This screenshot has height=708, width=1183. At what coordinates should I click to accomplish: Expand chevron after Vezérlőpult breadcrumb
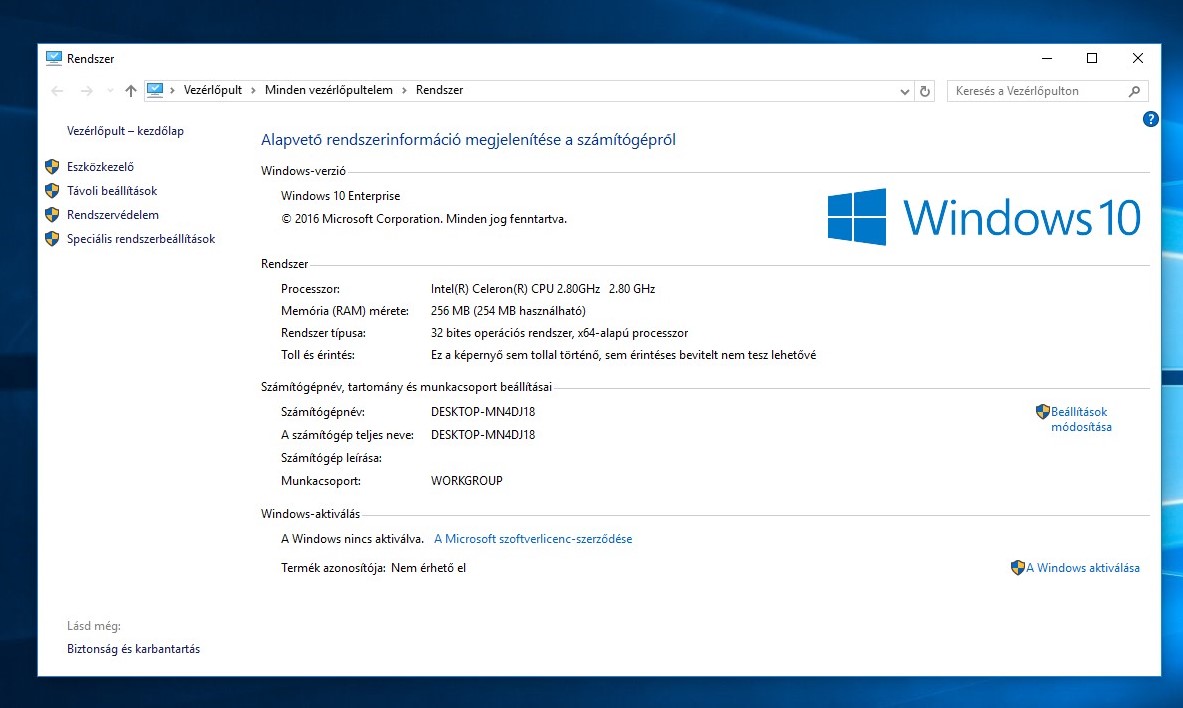(254, 91)
